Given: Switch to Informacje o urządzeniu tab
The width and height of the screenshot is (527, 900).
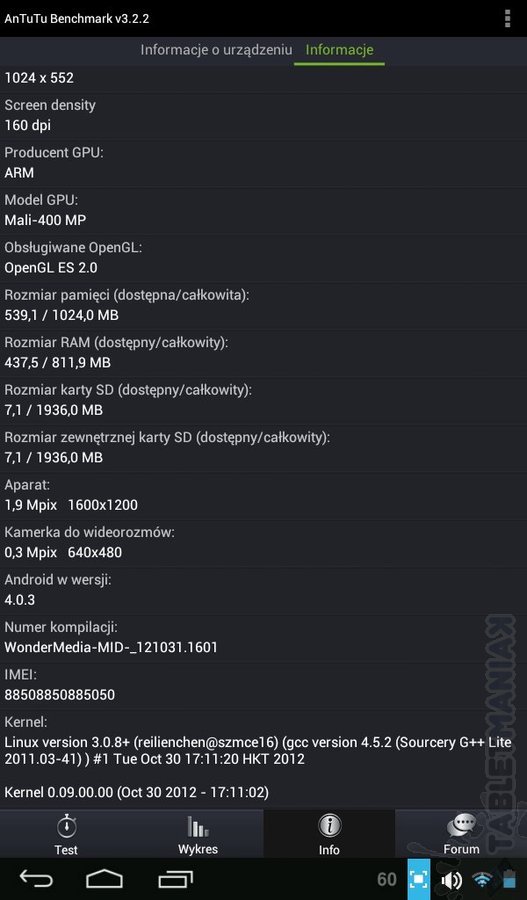Looking at the screenshot, I should click(216, 50).
